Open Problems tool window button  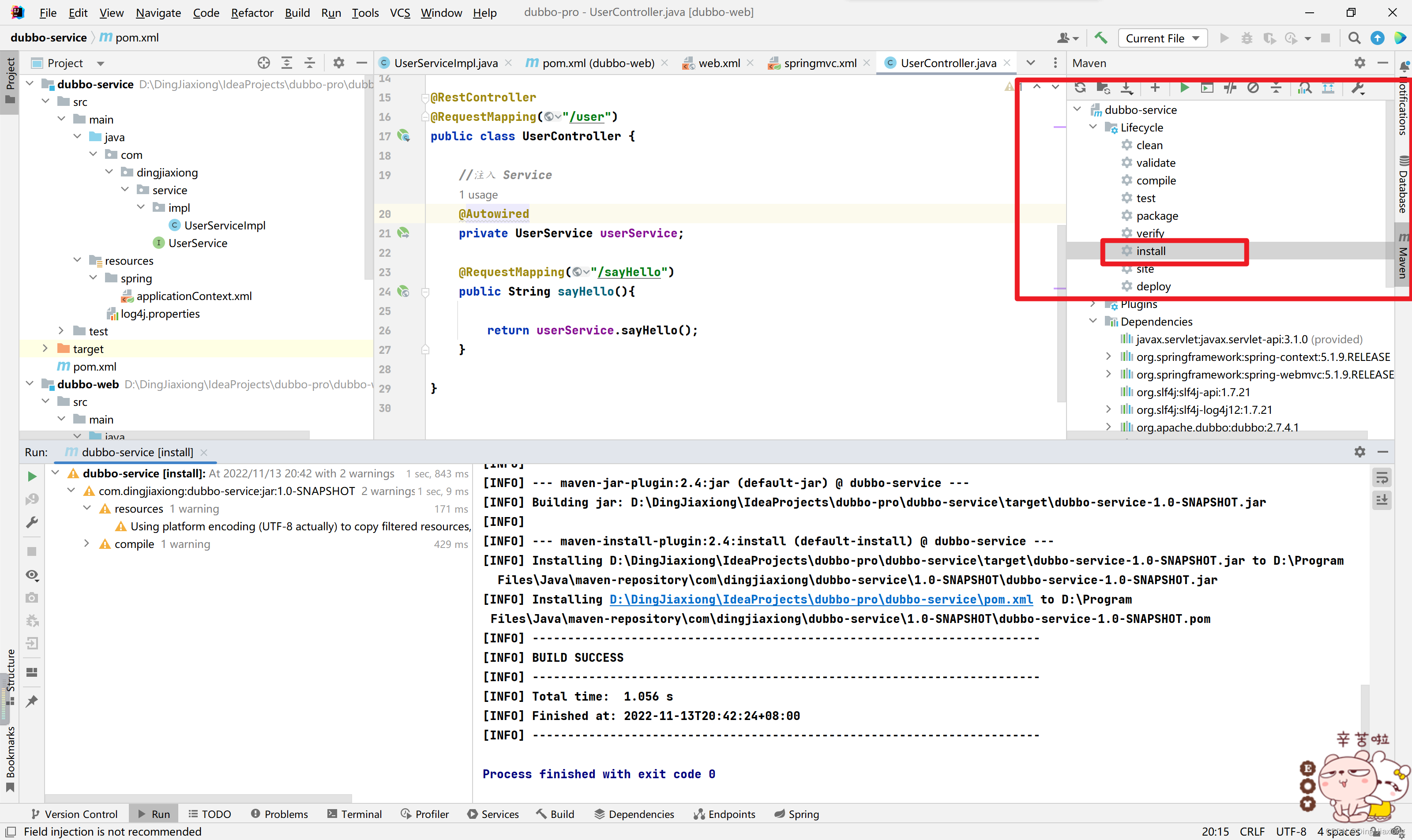[x=279, y=814]
